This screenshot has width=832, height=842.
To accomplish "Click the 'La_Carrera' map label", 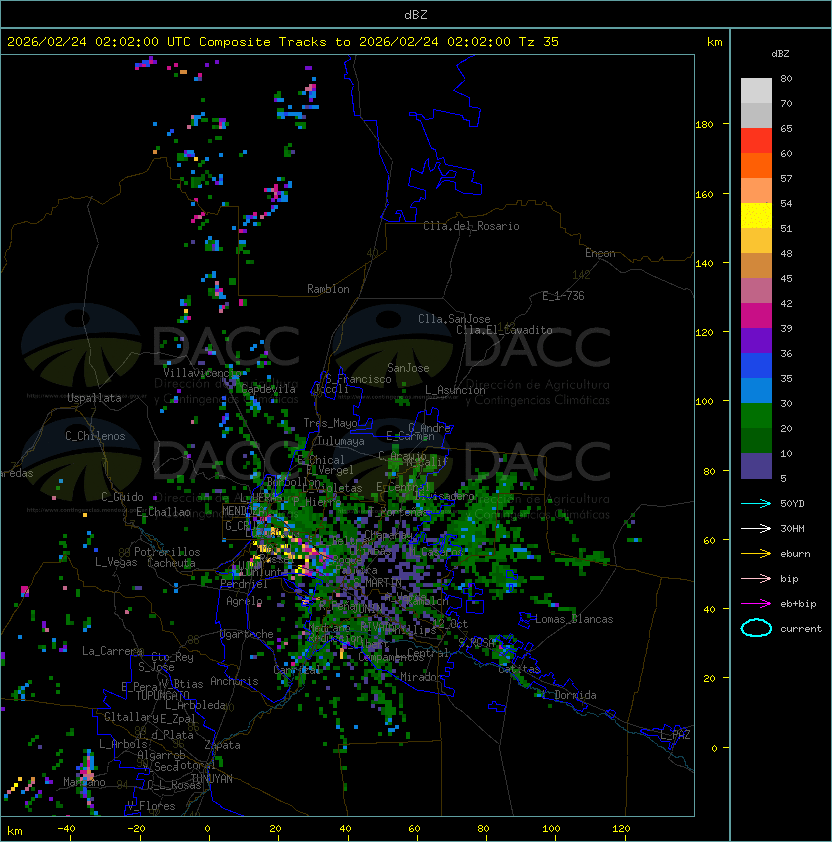I will [113, 651].
